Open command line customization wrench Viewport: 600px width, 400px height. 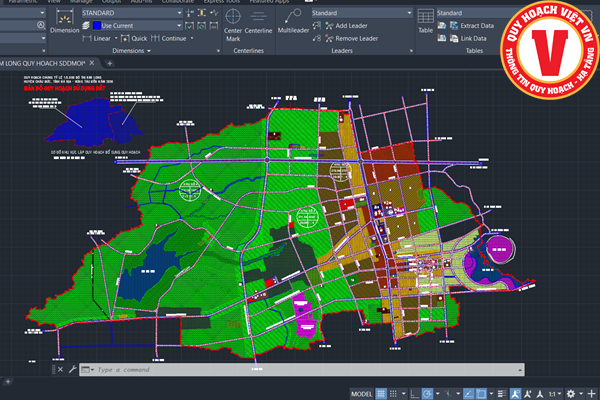[x=75, y=369]
